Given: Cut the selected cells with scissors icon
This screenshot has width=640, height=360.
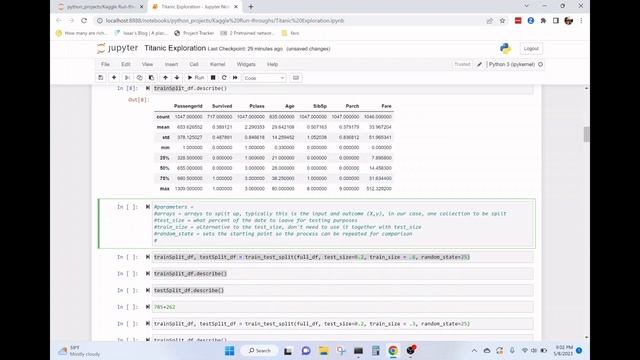Looking at the screenshot, I should (127, 78).
